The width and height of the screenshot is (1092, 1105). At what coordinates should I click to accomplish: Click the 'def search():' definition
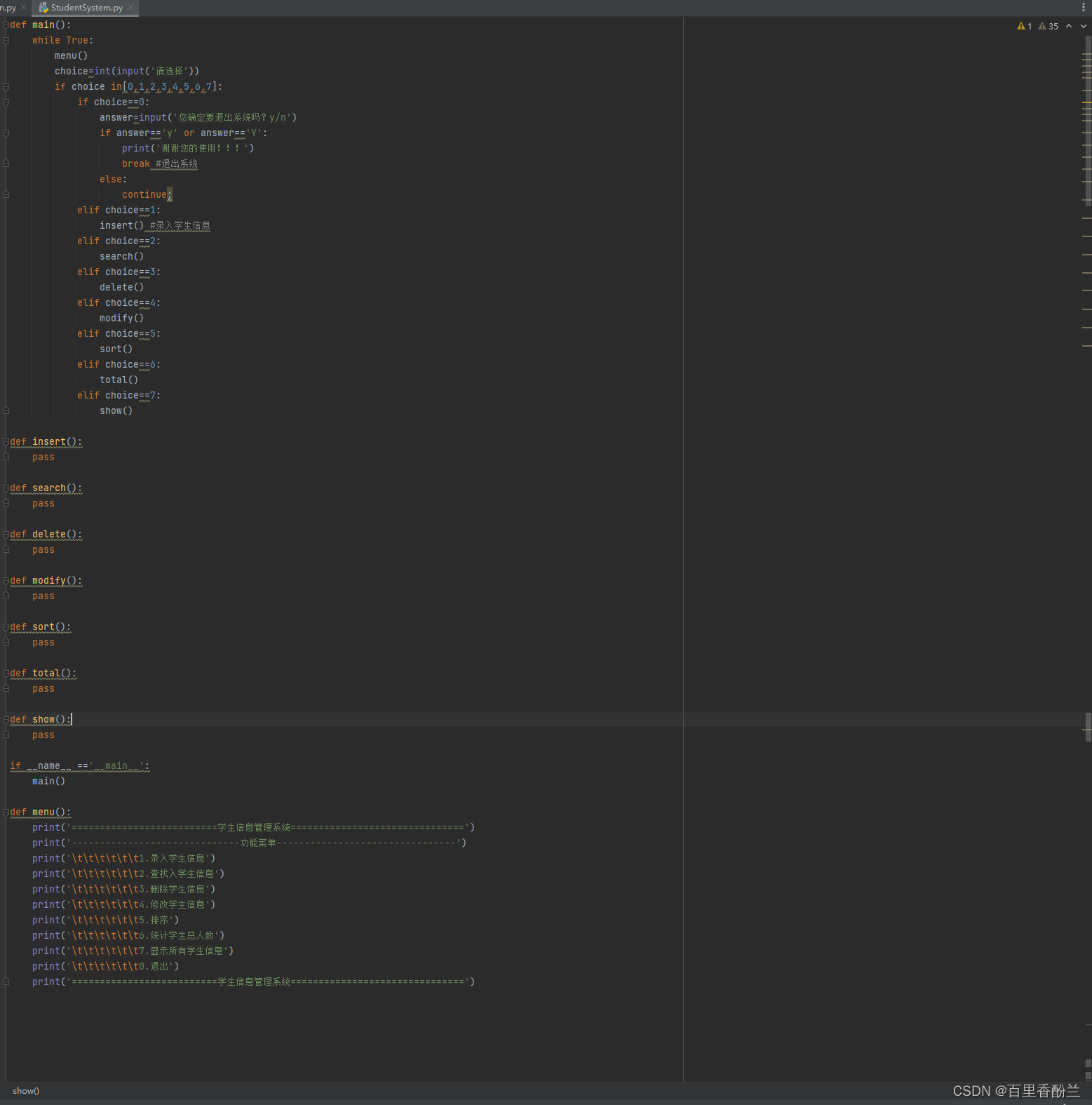point(46,488)
